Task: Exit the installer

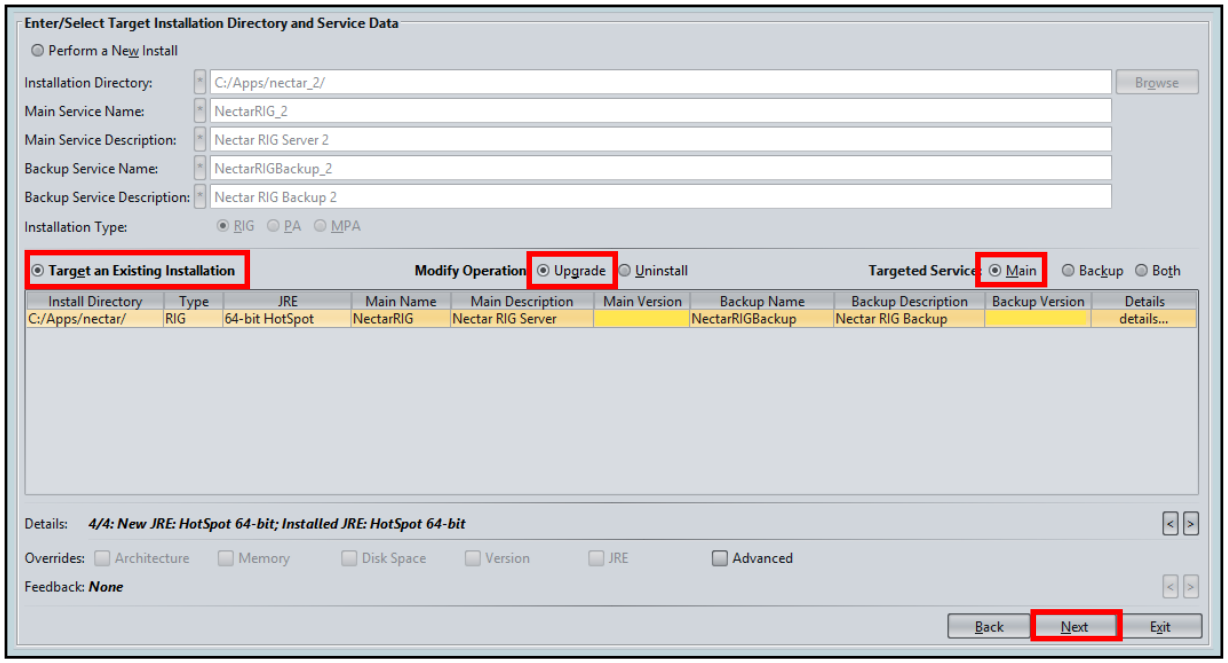Action: tap(1160, 627)
